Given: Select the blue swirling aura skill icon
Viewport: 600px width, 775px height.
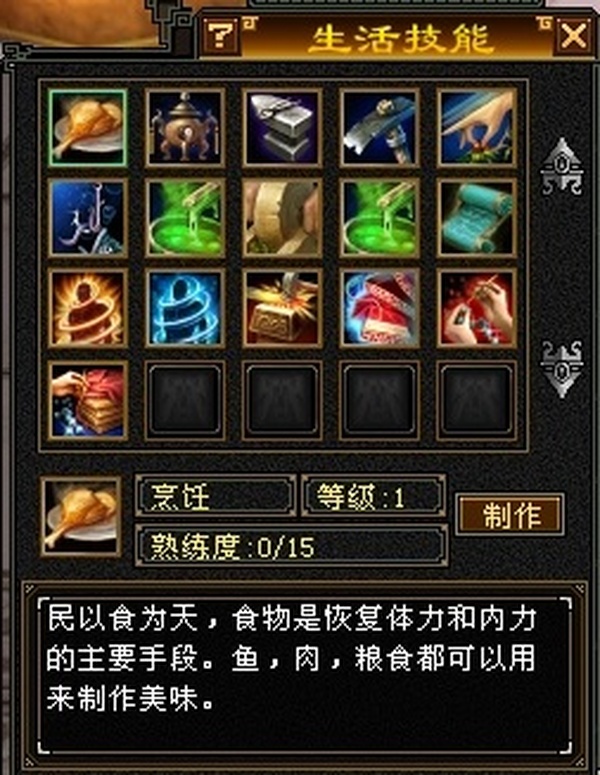Looking at the screenshot, I should pyautogui.click(x=185, y=308).
